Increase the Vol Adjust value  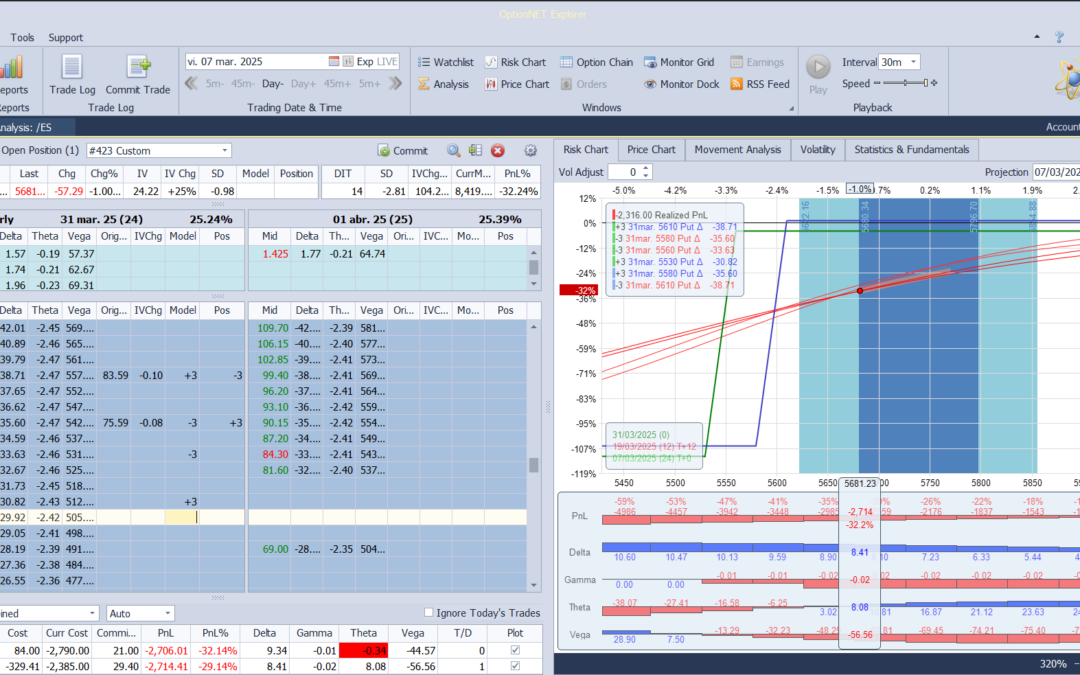pyautogui.click(x=645, y=168)
